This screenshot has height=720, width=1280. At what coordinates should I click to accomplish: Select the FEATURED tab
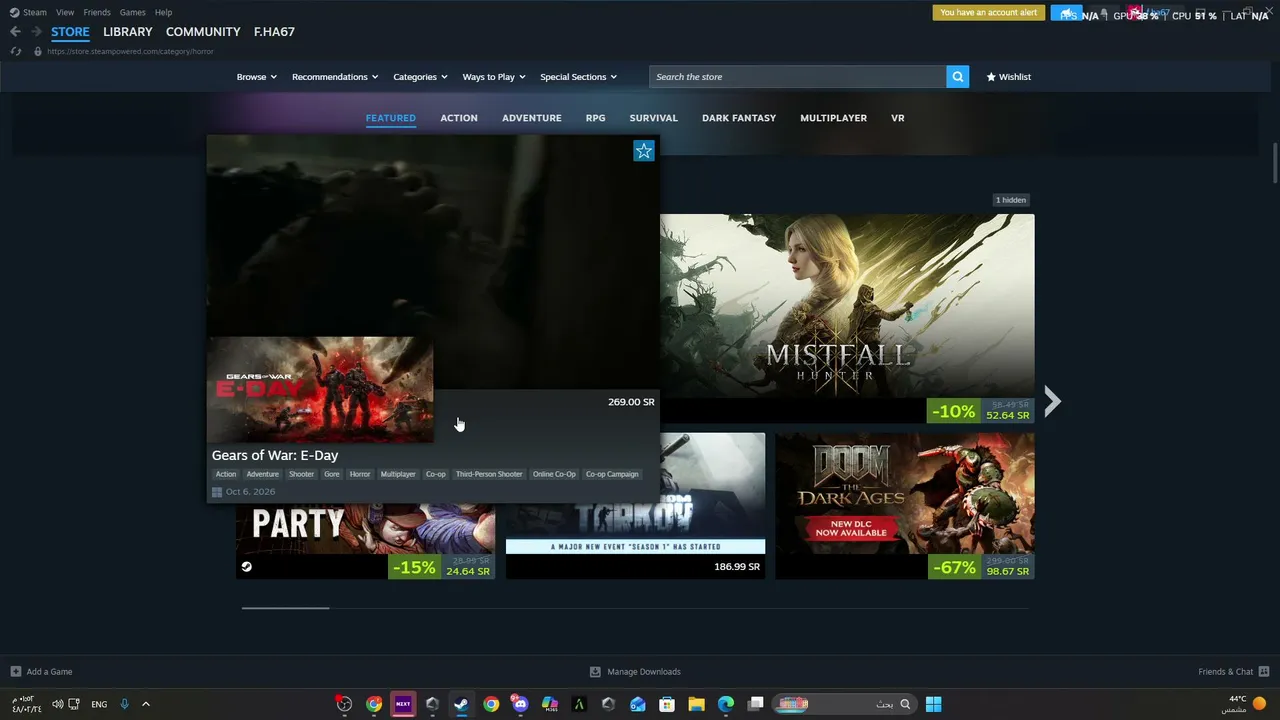point(391,118)
